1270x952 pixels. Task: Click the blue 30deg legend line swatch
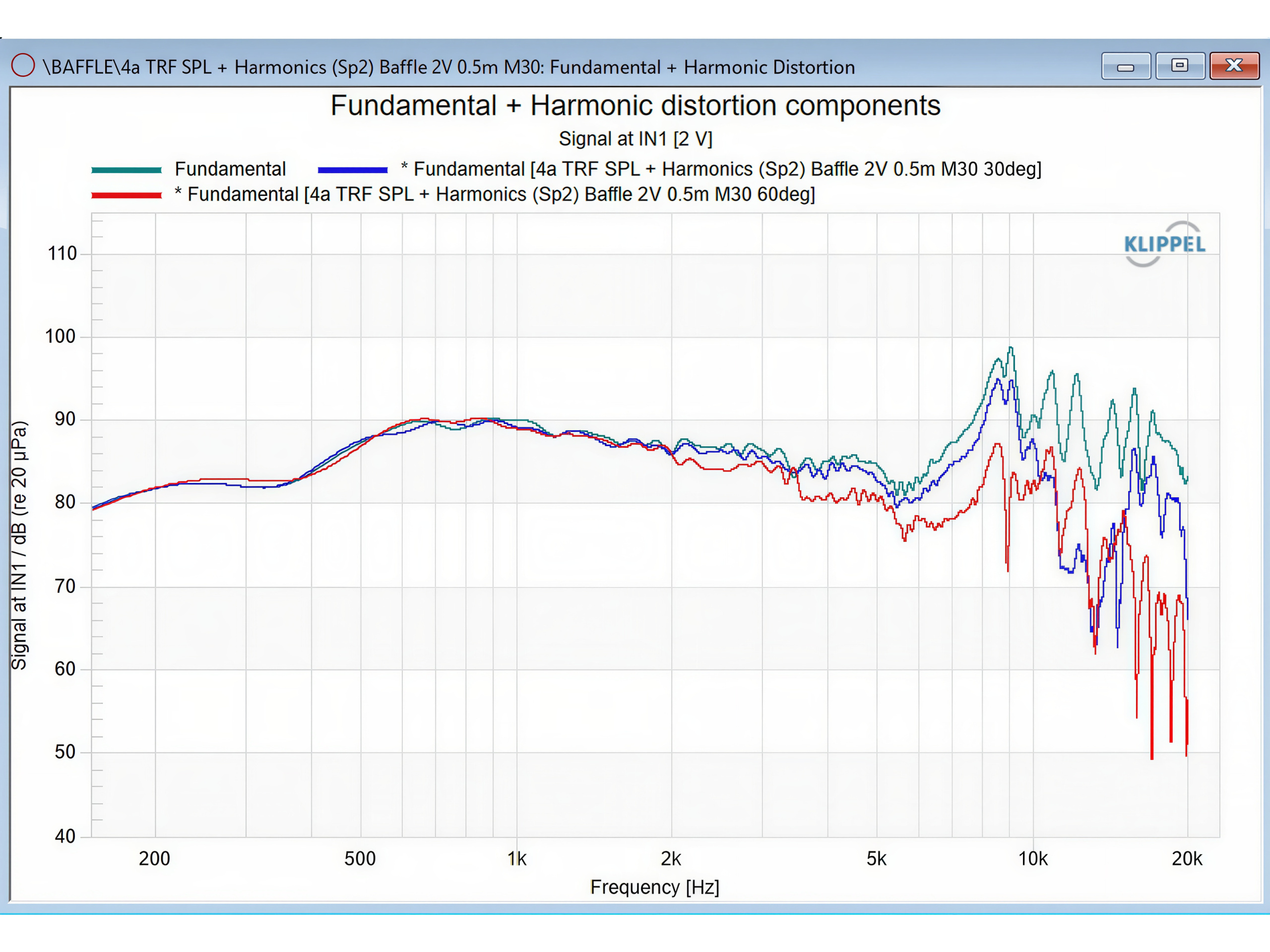(x=353, y=170)
